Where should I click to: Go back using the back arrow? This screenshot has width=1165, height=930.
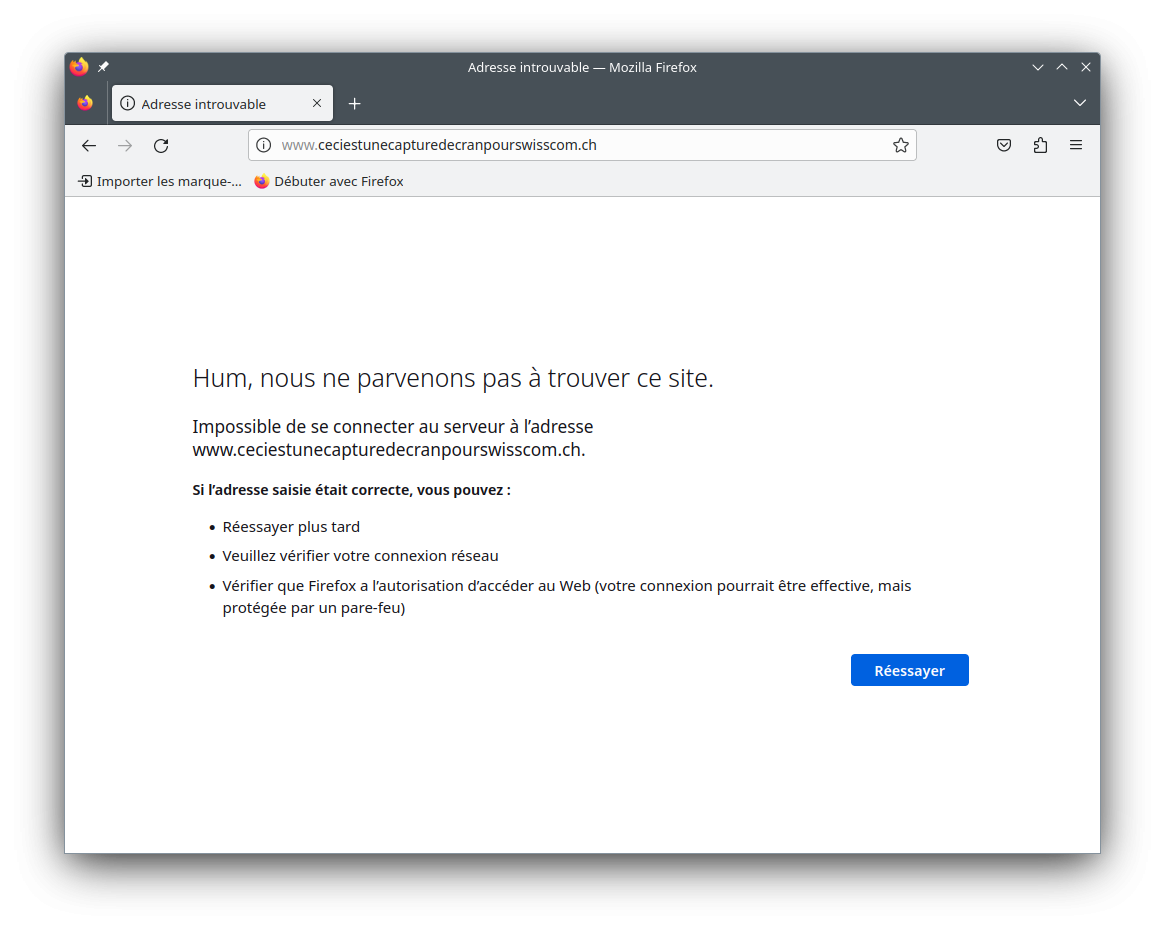coord(89,146)
